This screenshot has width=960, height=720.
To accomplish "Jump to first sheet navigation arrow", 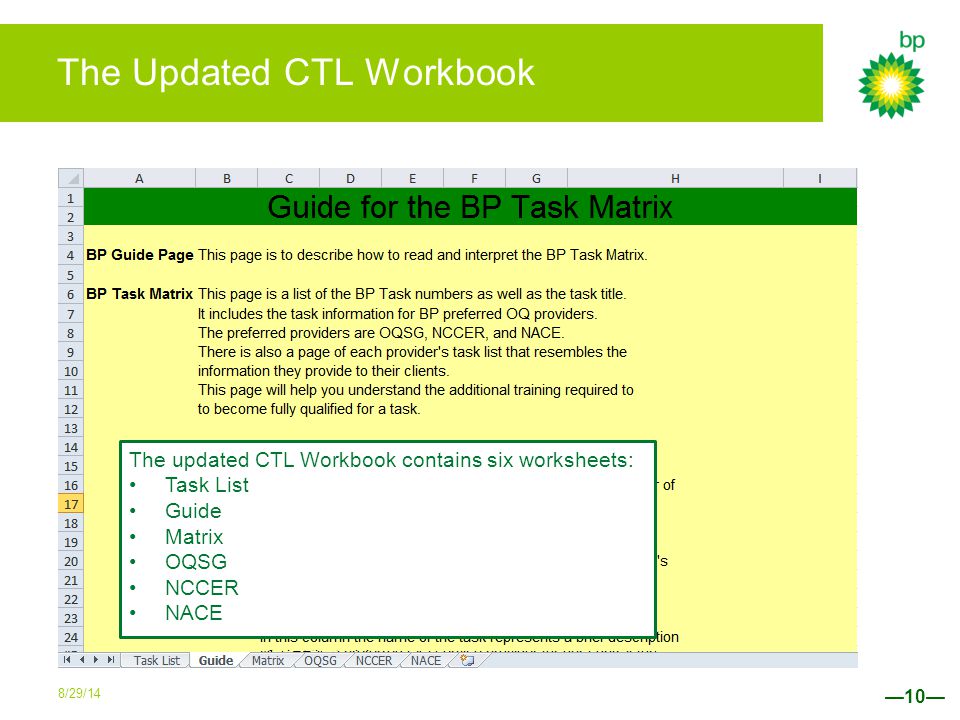I will click(x=67, y=660).
